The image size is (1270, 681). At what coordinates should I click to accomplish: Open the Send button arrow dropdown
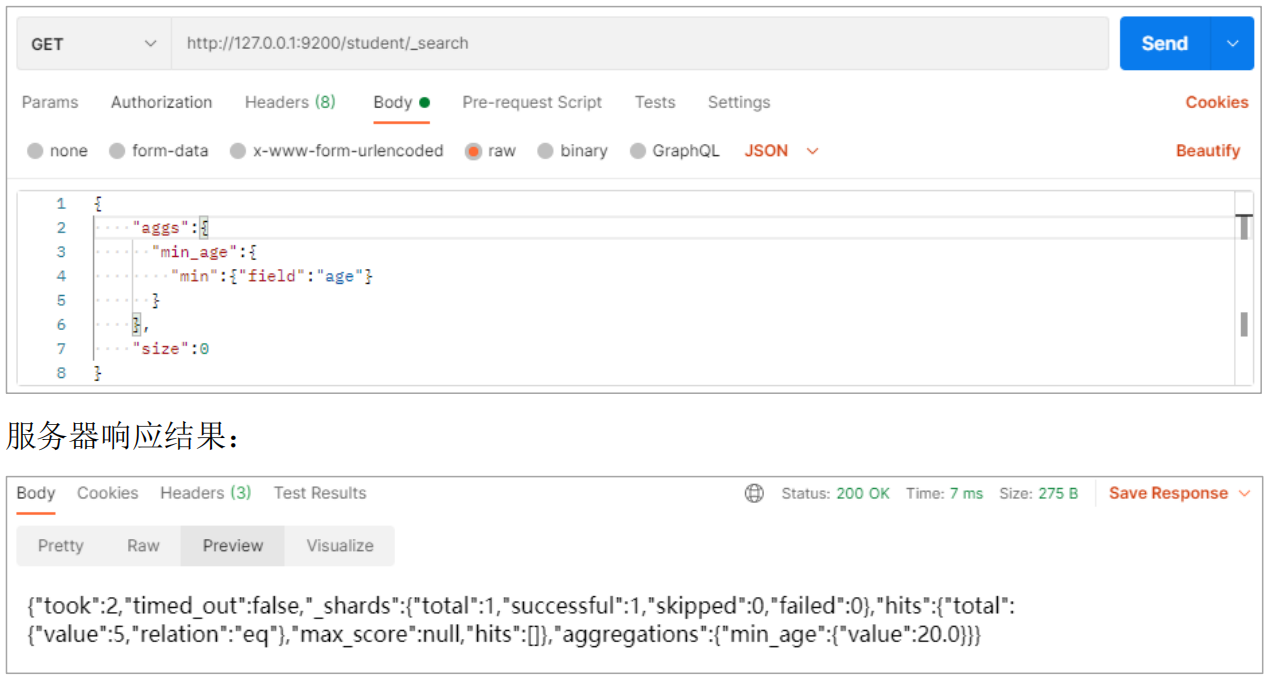[1232, 44]
